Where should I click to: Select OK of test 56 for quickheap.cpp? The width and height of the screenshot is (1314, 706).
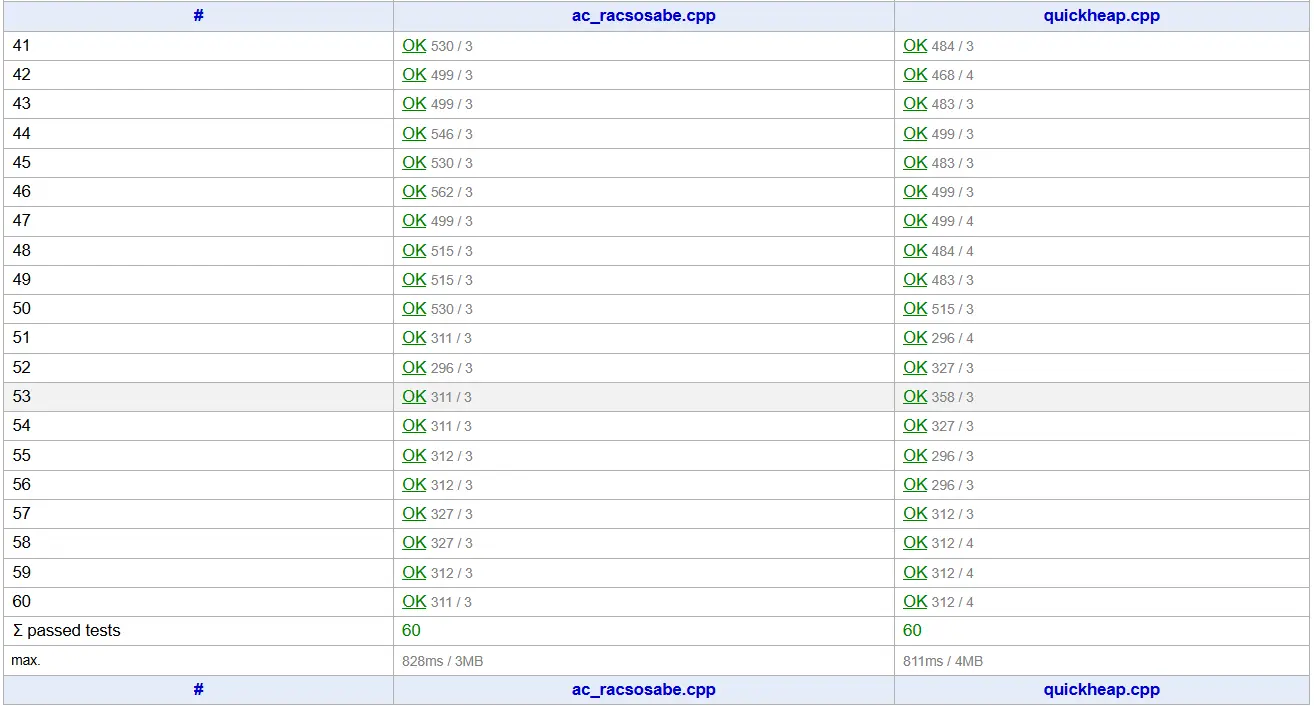pos(915,484)
